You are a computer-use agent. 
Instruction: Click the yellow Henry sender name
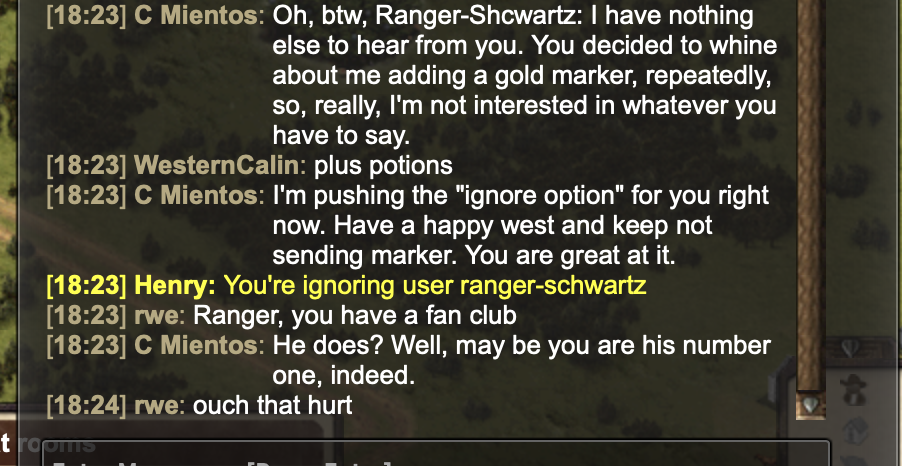click(x=174, y=285)
